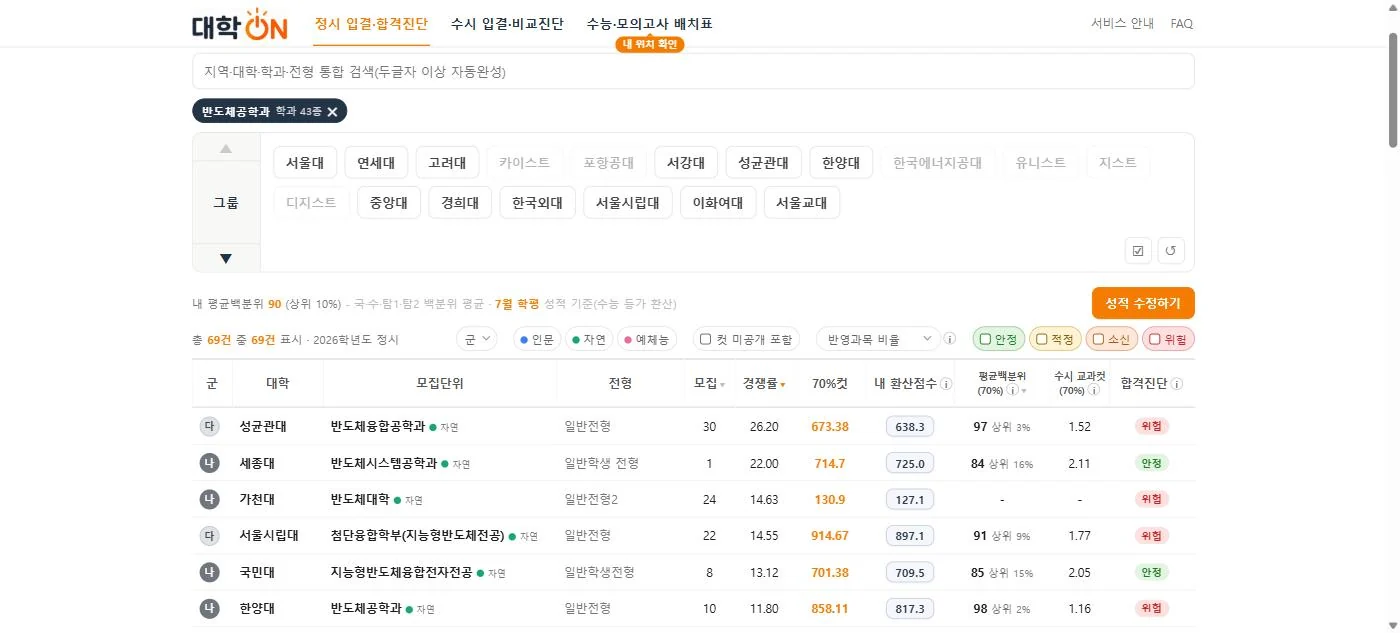Click 897.1 score in 서울시립대 row
Viewport: 1400px width, 633px height.
[910, 535]
